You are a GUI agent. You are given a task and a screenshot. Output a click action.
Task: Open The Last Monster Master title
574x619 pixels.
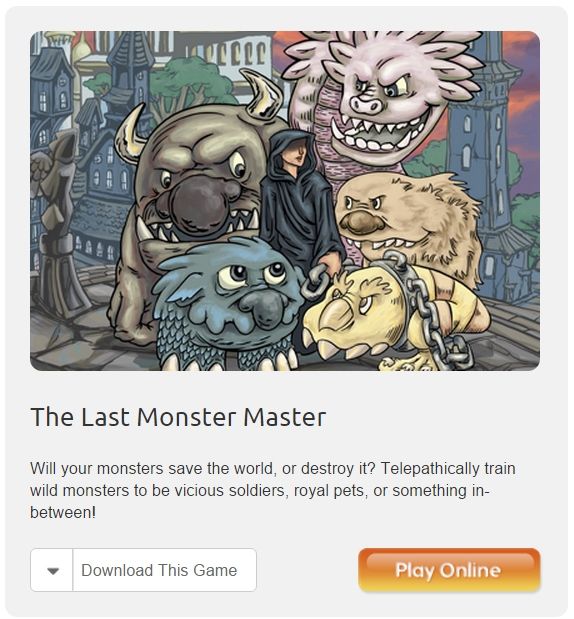[178, 417]
